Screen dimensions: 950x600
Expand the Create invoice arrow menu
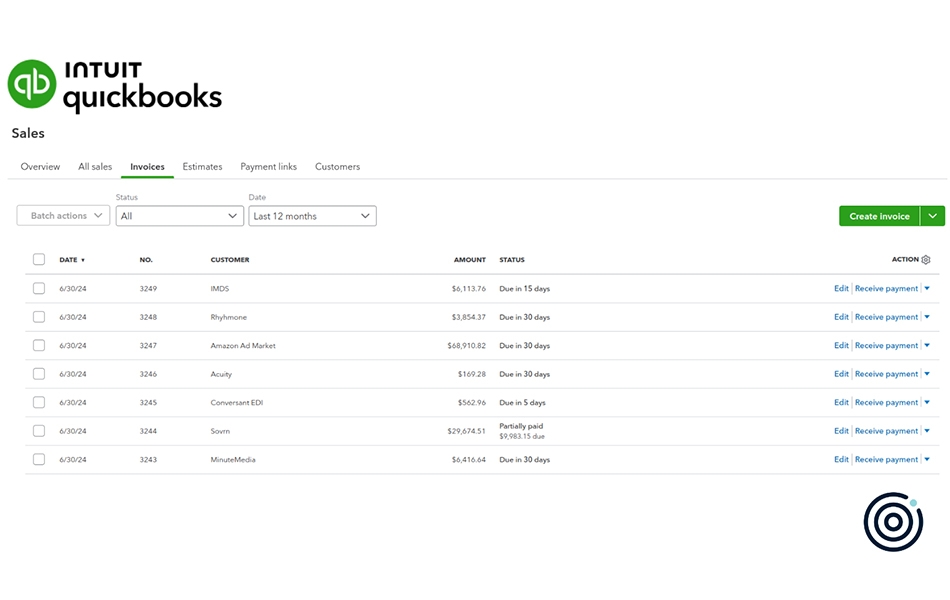932,216
